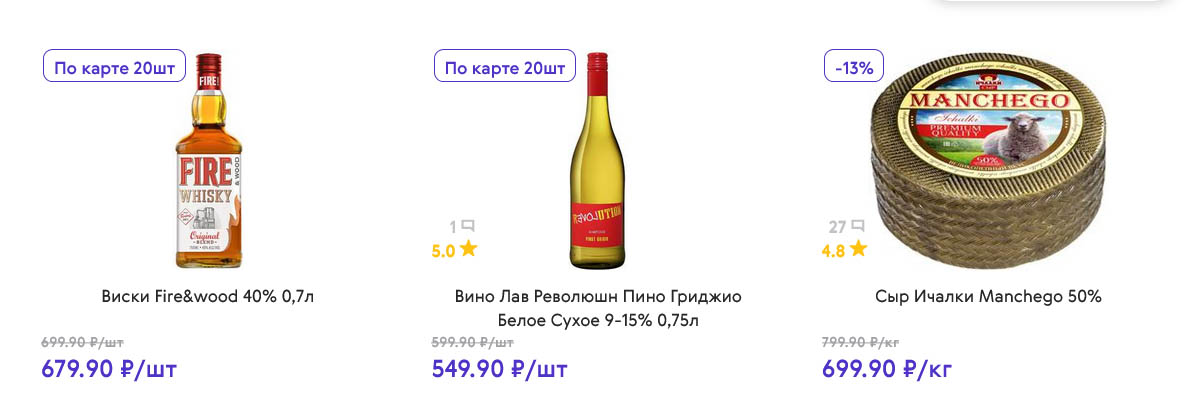Screen dimensions: 1200x408
Task: Click the wine price 549.90 ₽/шт
Action: [499, 369]
